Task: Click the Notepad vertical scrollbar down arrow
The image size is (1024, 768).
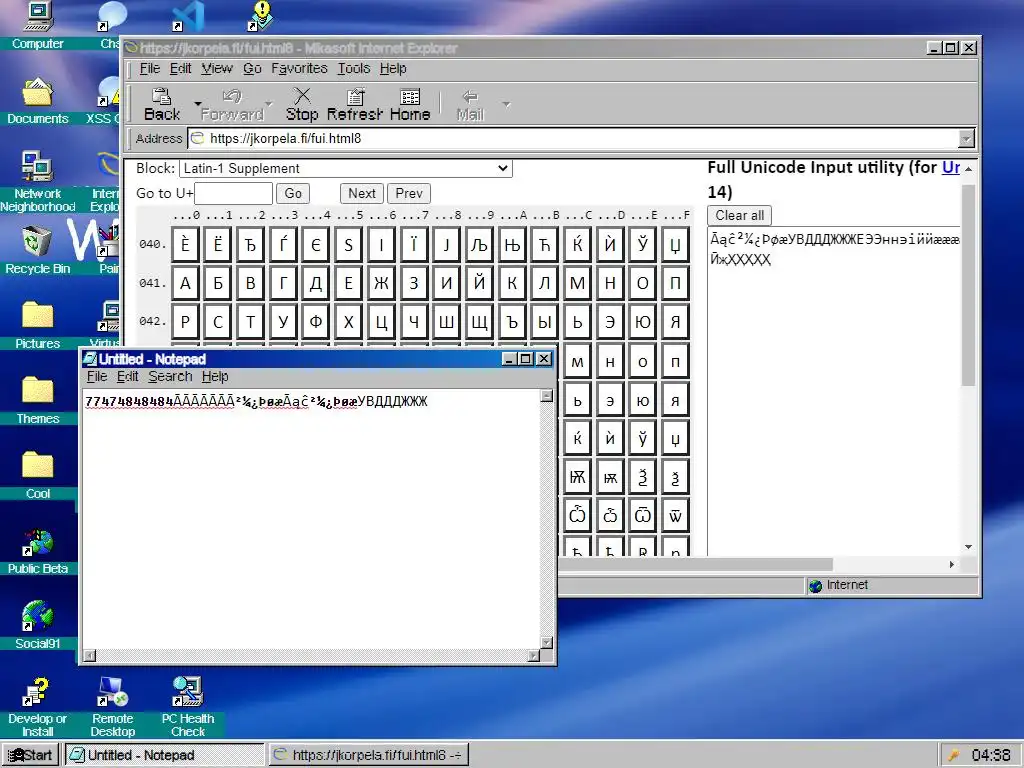Action: [x=547, y=643]
